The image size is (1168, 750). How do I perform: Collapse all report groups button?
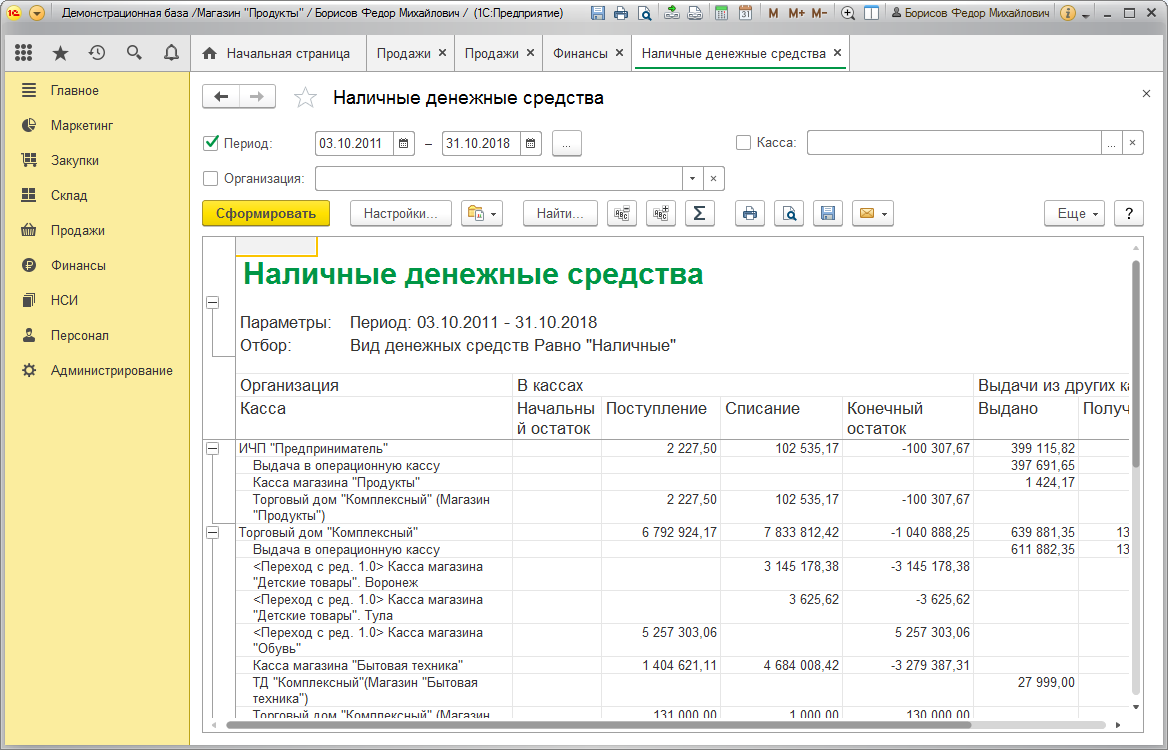[x=622, y=214]
